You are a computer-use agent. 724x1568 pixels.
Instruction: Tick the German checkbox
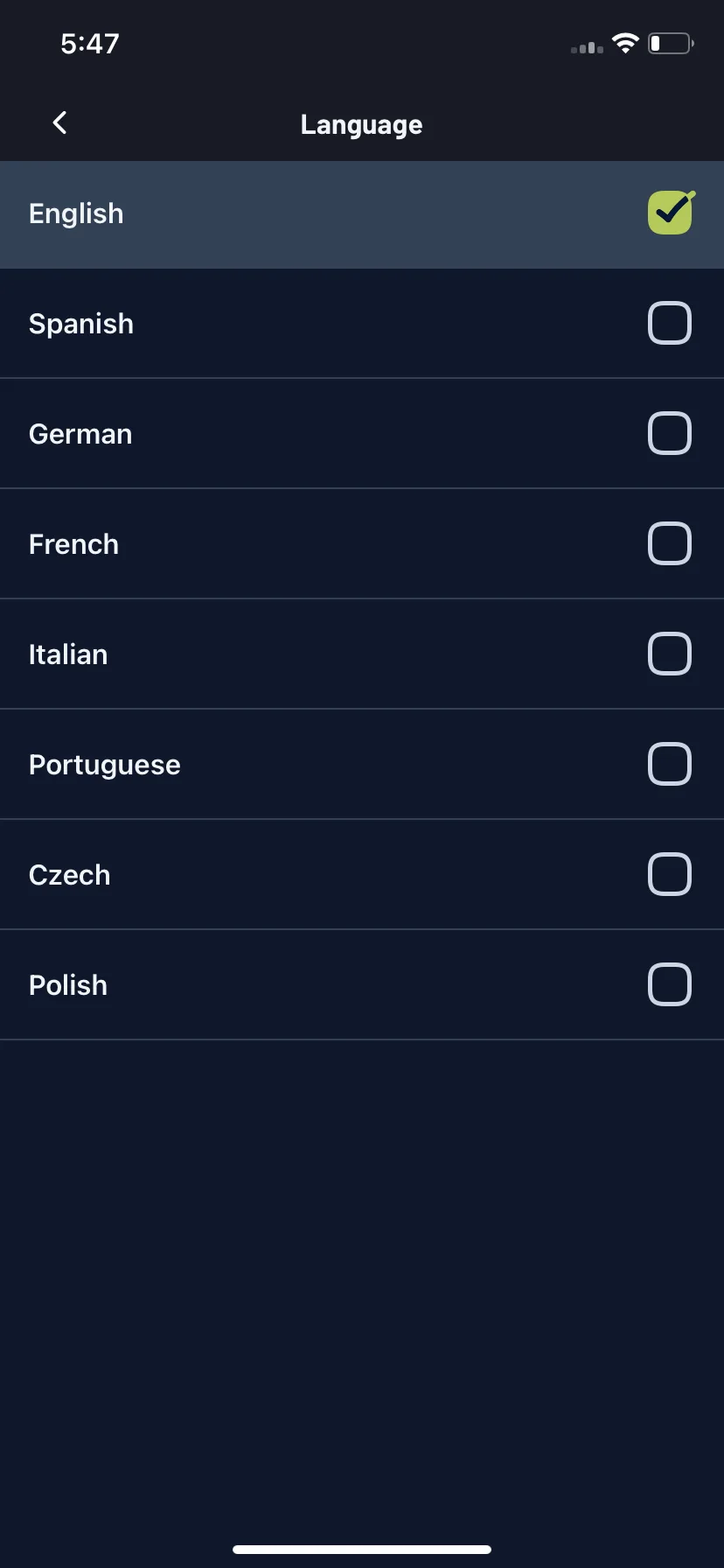670,433
